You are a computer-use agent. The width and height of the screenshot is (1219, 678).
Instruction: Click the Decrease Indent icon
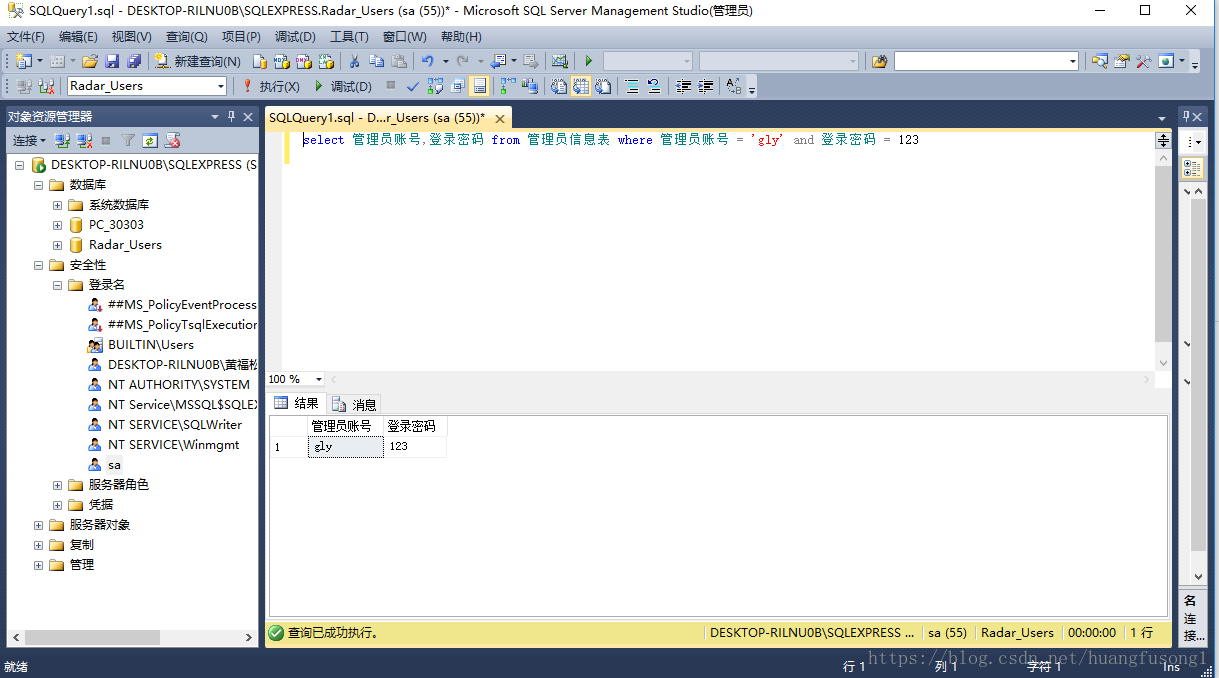pos(684,86)
